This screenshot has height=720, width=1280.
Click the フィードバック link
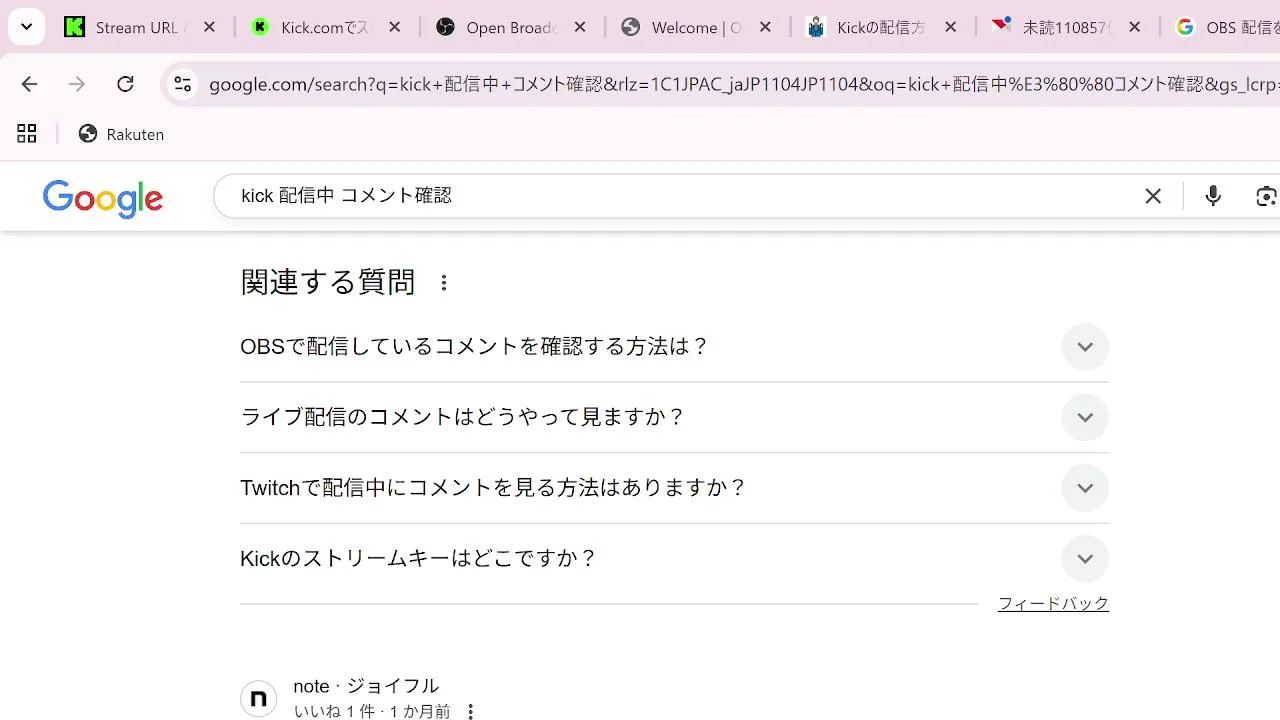point(1053,603)
